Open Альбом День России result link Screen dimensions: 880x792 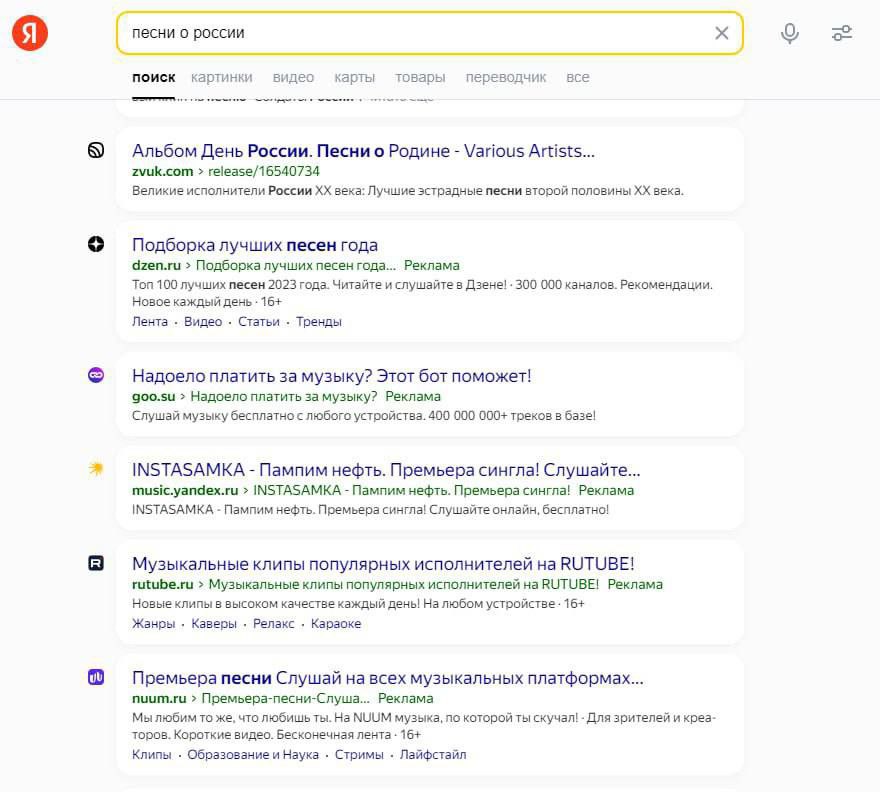363,151
